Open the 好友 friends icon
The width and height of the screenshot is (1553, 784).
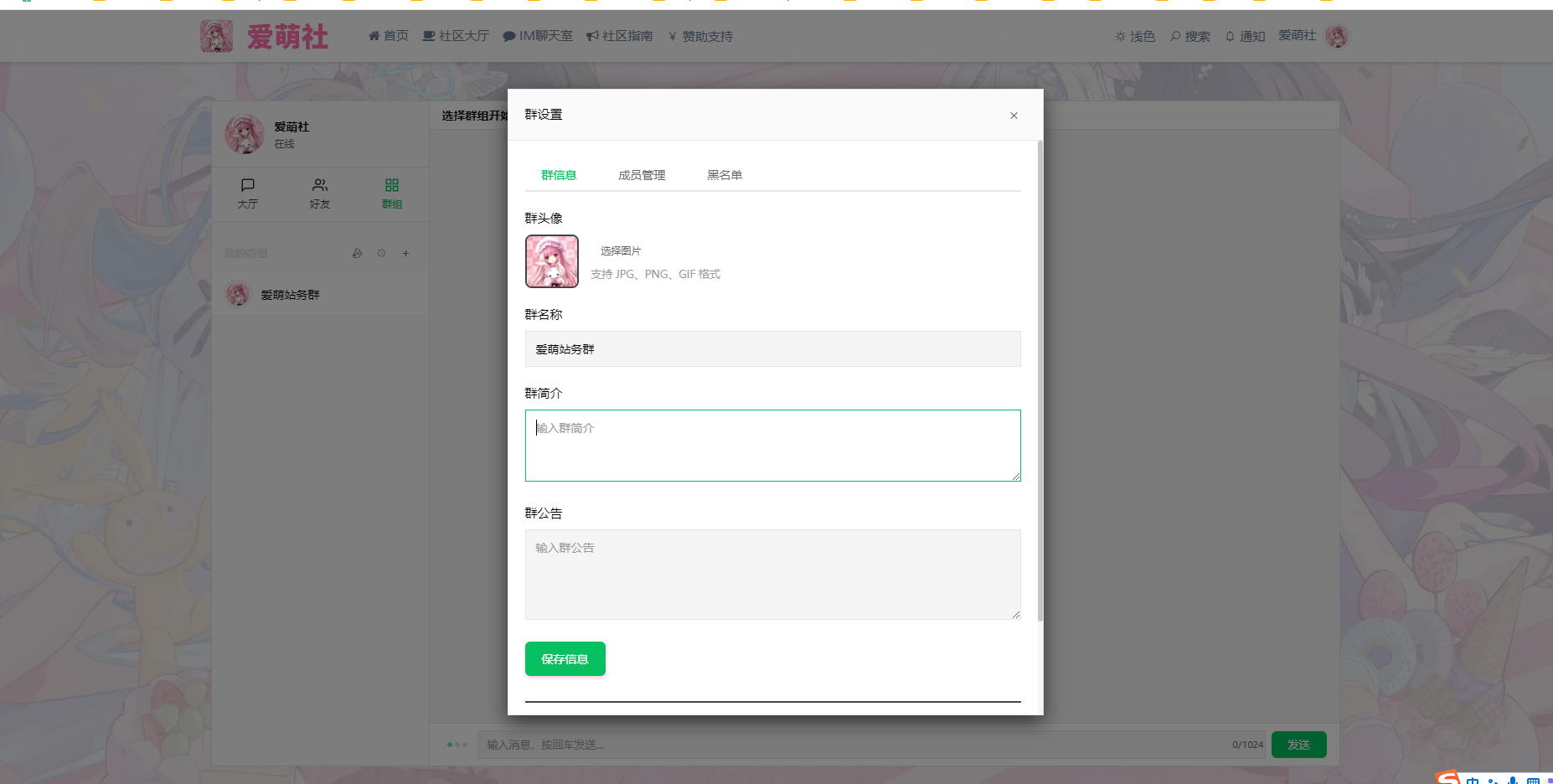[320, 185]
